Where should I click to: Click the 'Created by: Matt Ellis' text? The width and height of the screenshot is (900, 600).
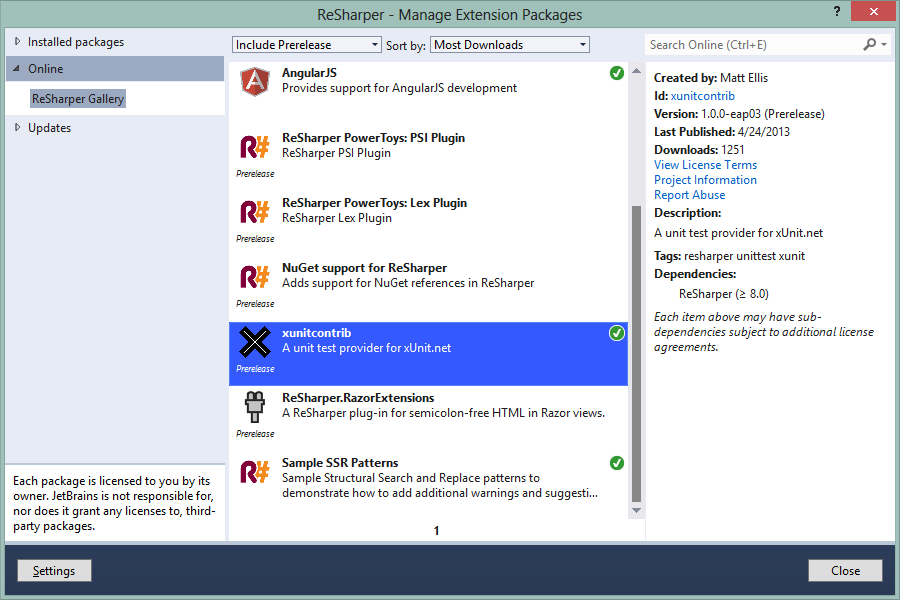pyautogui.click(x=711, y=78)
